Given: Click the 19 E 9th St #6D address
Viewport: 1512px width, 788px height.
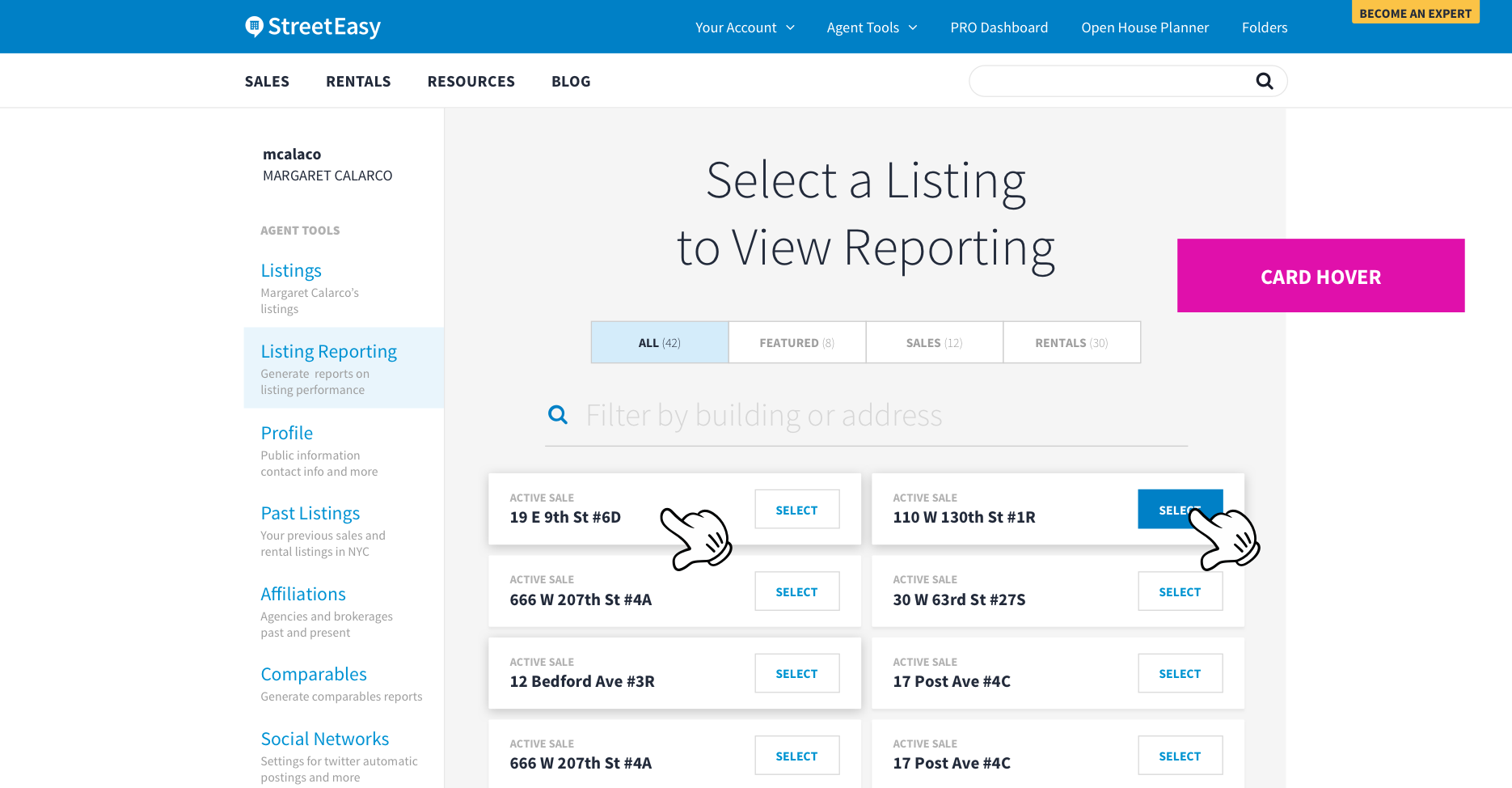Looking at the screenshot, I should [x=565, y=517].
